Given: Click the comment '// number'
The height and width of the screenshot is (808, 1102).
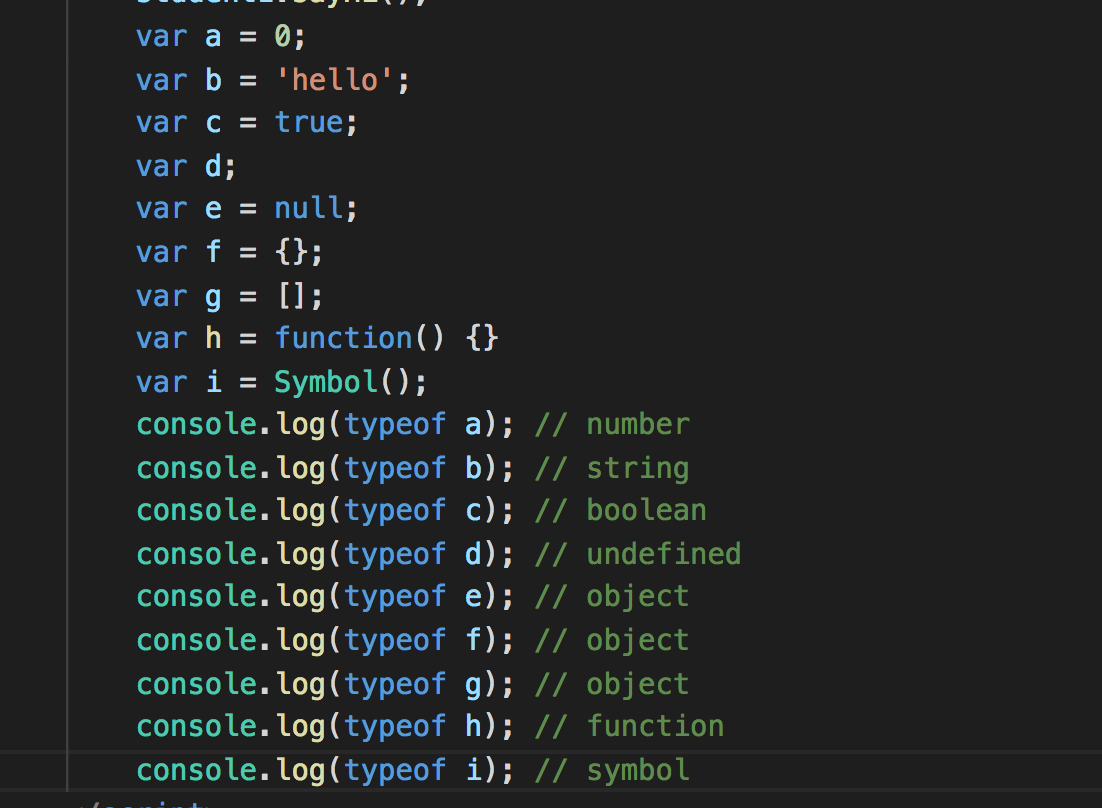Looking at the screenshot, I should coord(612,425).
